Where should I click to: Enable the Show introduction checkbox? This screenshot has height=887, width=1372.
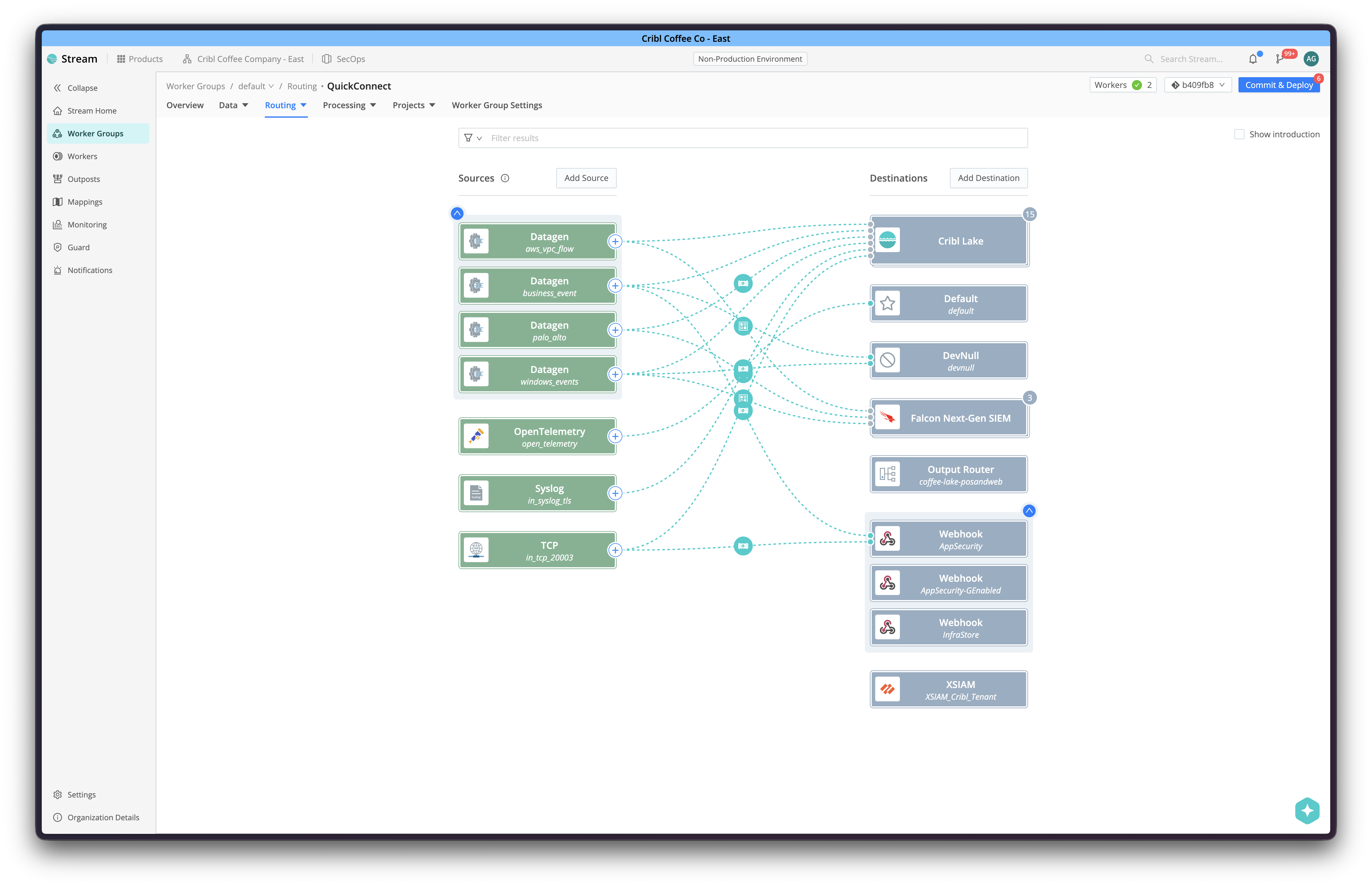point(1239,134)
